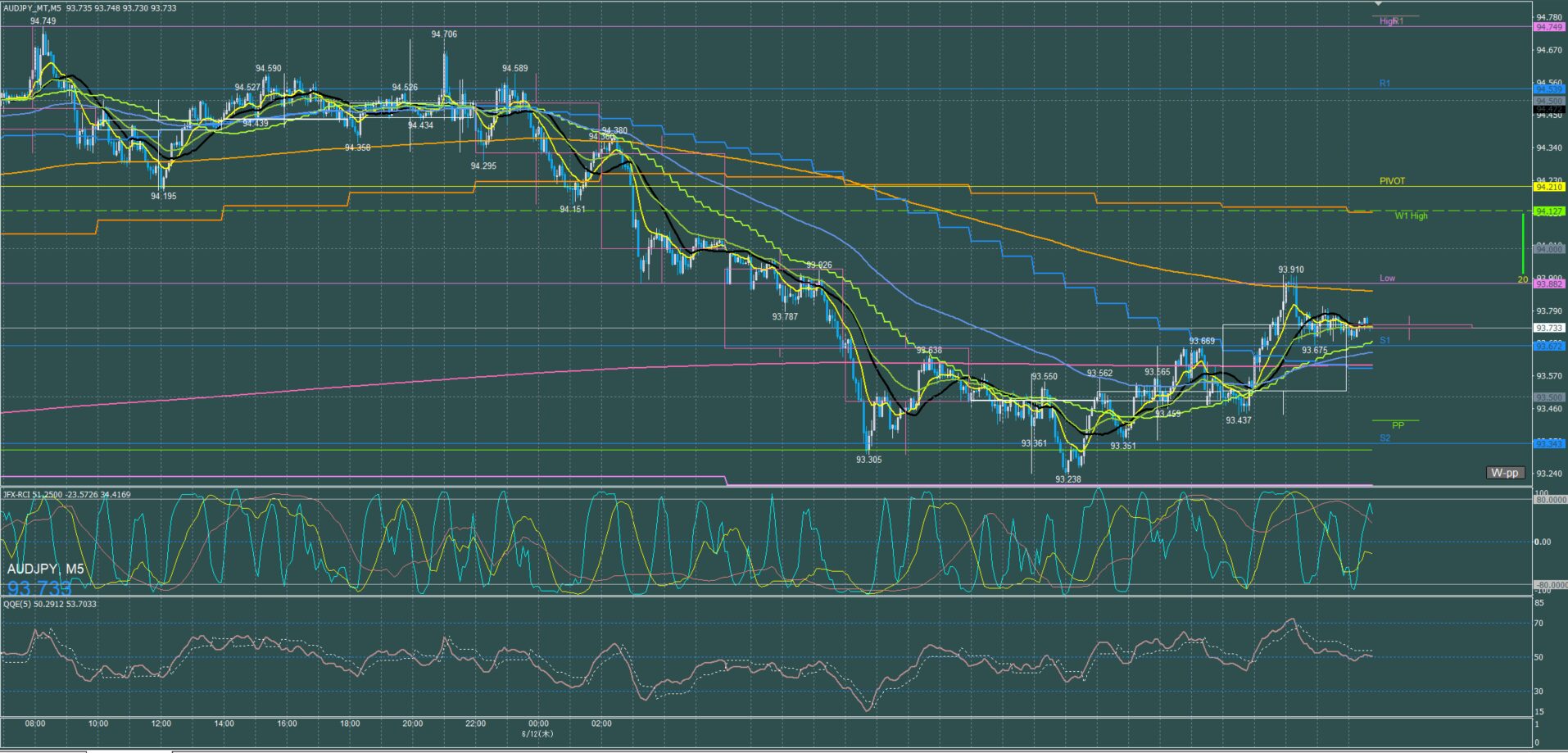The height and width of the screenshot is (753, 1568).
Task: Click the large blue 93.733 price display
Action: point(39,588)
